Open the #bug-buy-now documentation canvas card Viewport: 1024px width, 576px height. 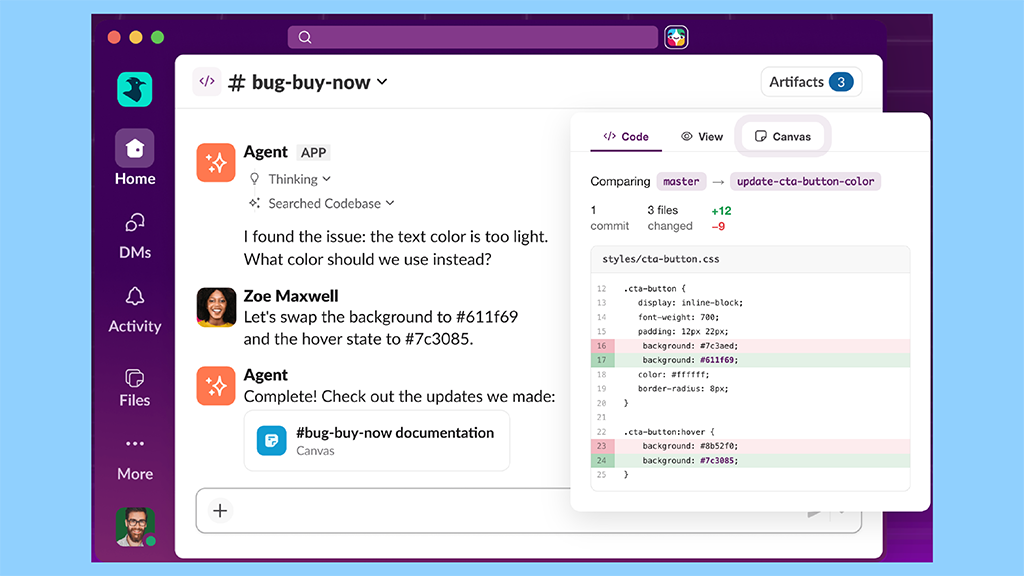click(x=377, y=440)
